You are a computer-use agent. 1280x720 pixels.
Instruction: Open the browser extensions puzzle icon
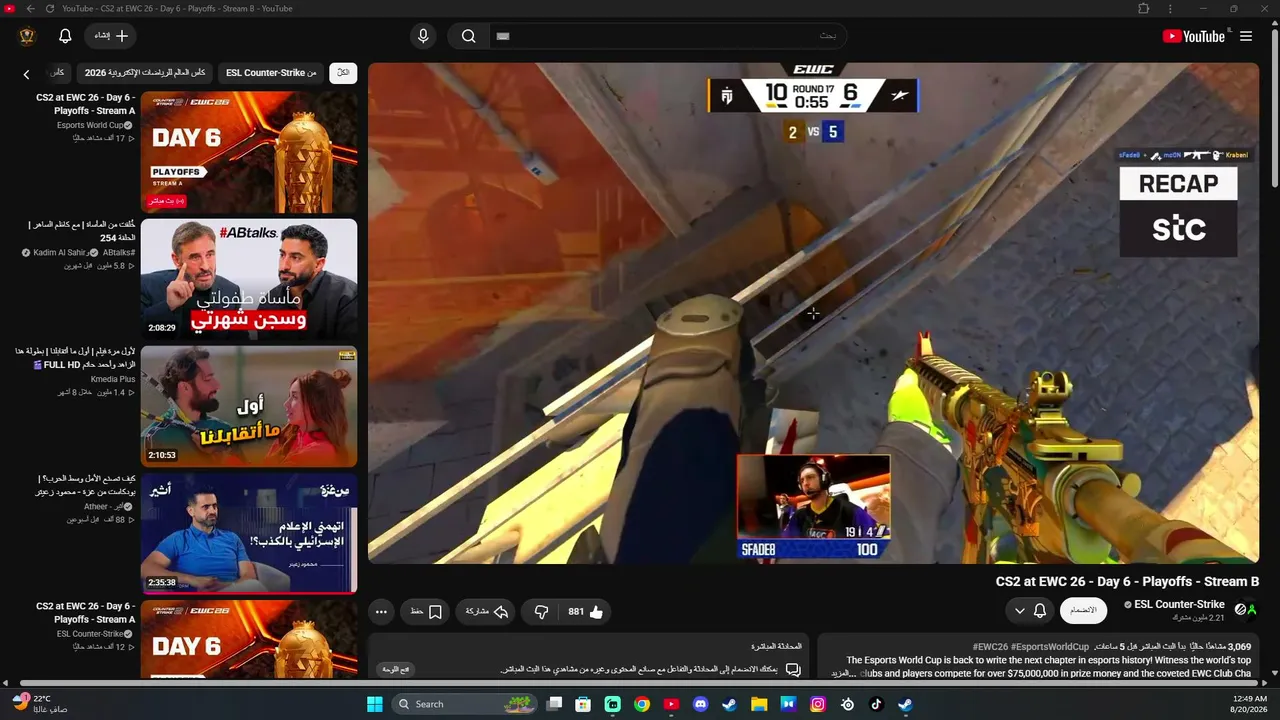point(1144,9)
